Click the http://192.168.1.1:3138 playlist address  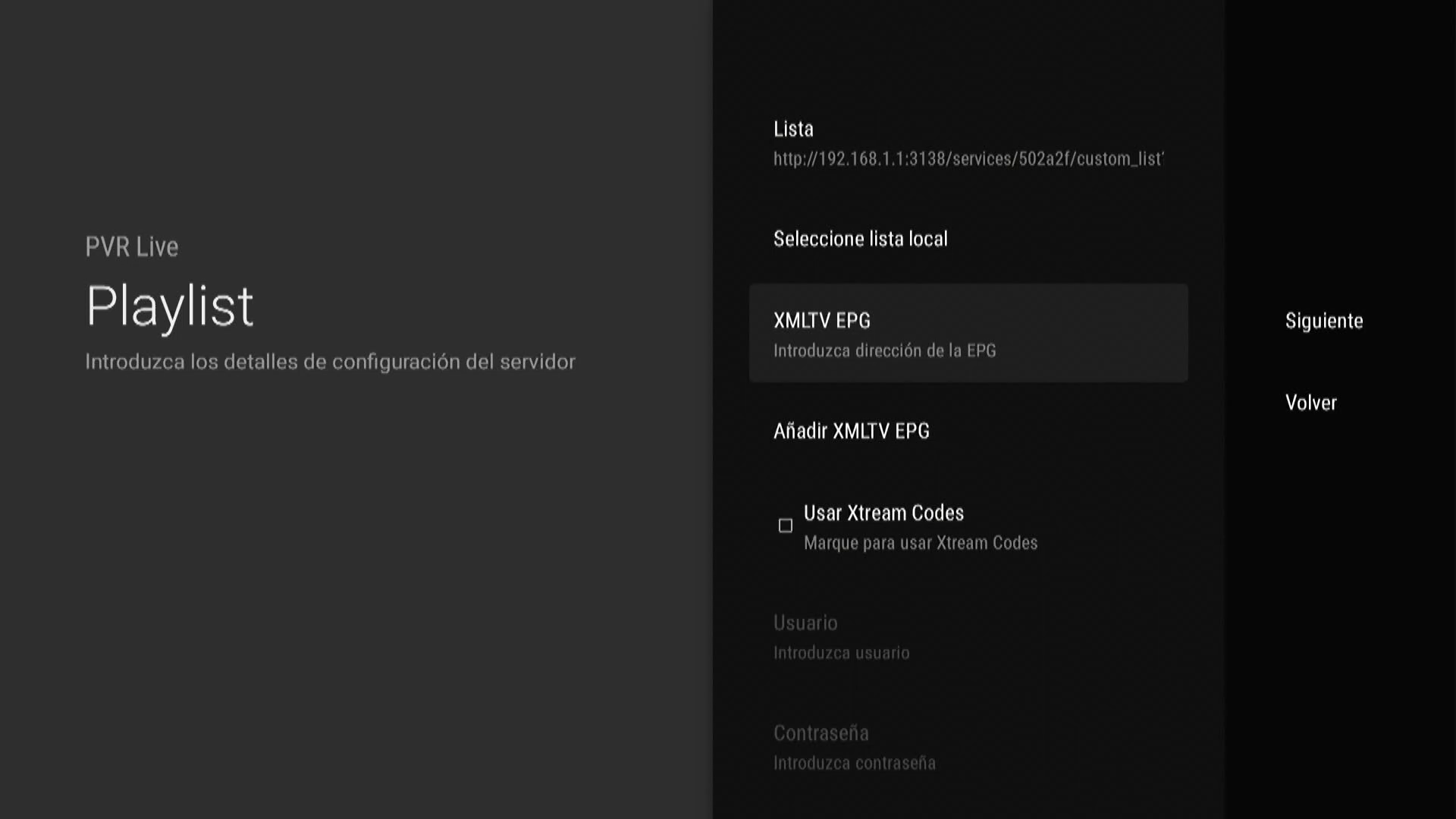point(968,159)
